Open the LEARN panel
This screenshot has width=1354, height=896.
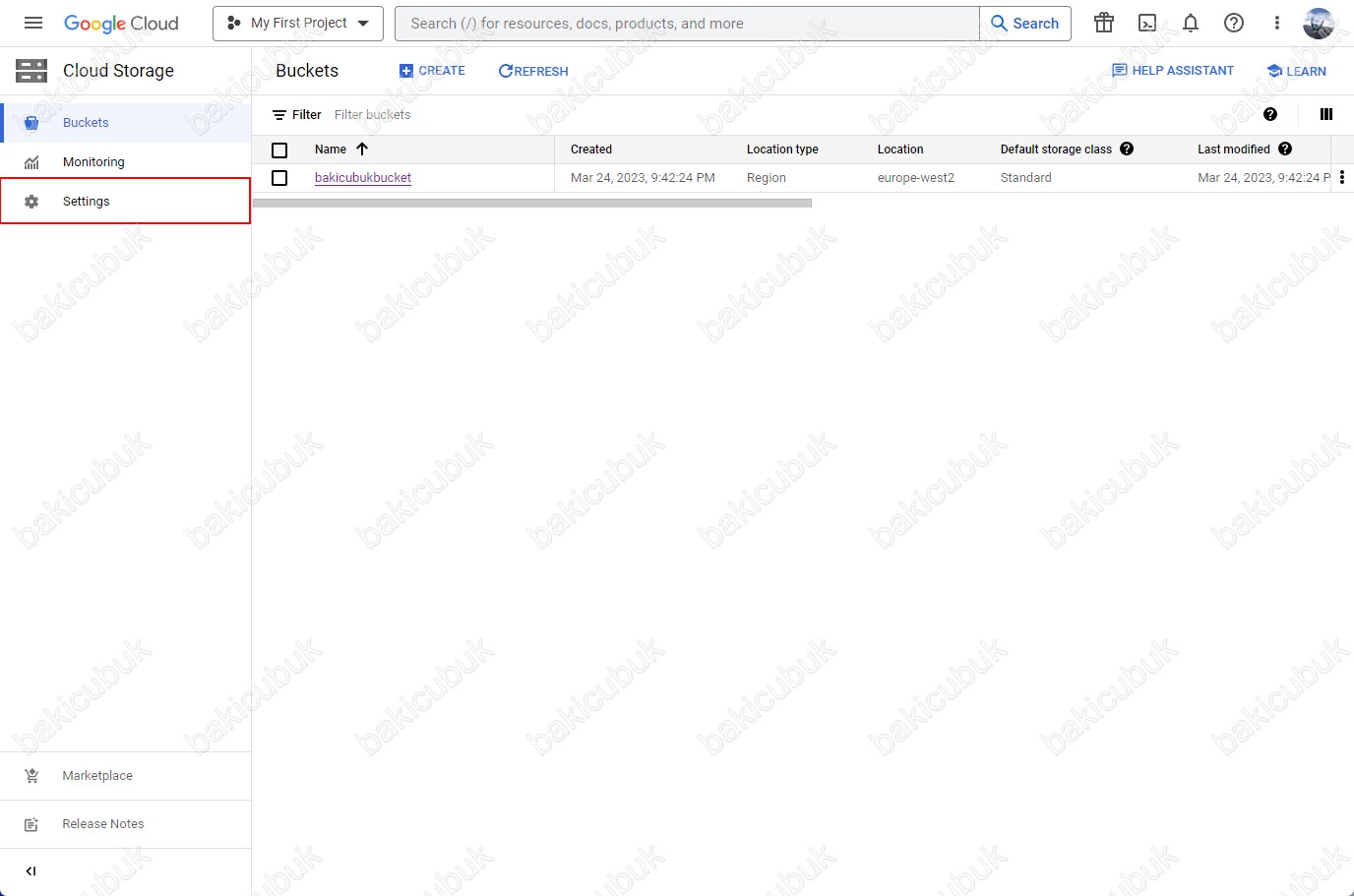[x=1297, y=71]
